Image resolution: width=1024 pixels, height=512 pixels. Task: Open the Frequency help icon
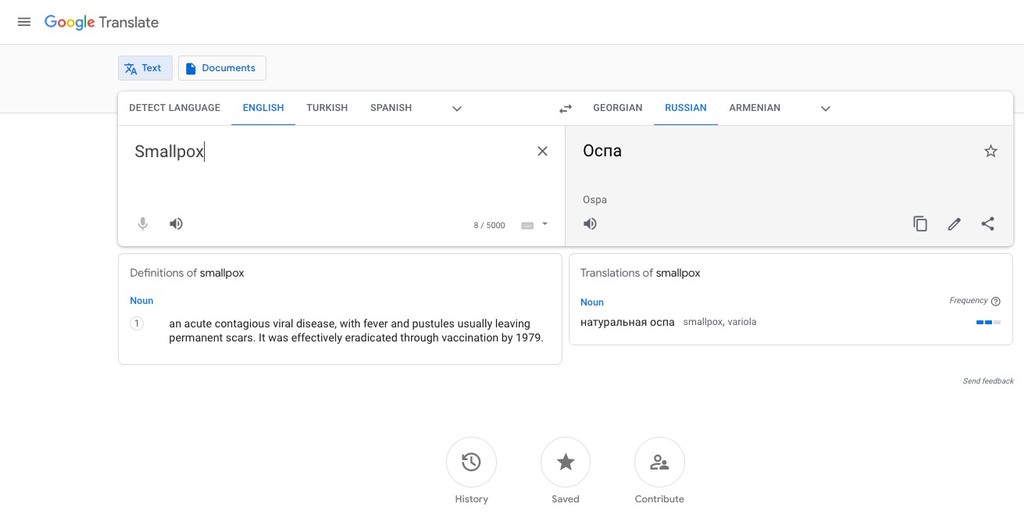[995, 301]
